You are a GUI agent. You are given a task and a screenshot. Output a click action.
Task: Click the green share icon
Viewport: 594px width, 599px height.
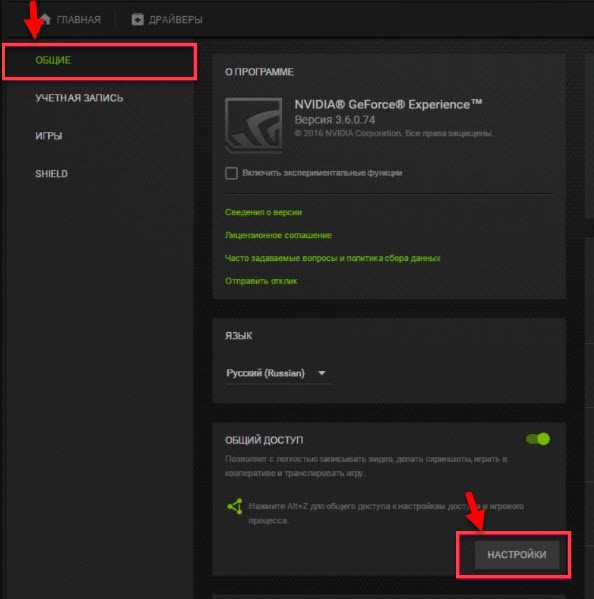(x=235, y=507)
